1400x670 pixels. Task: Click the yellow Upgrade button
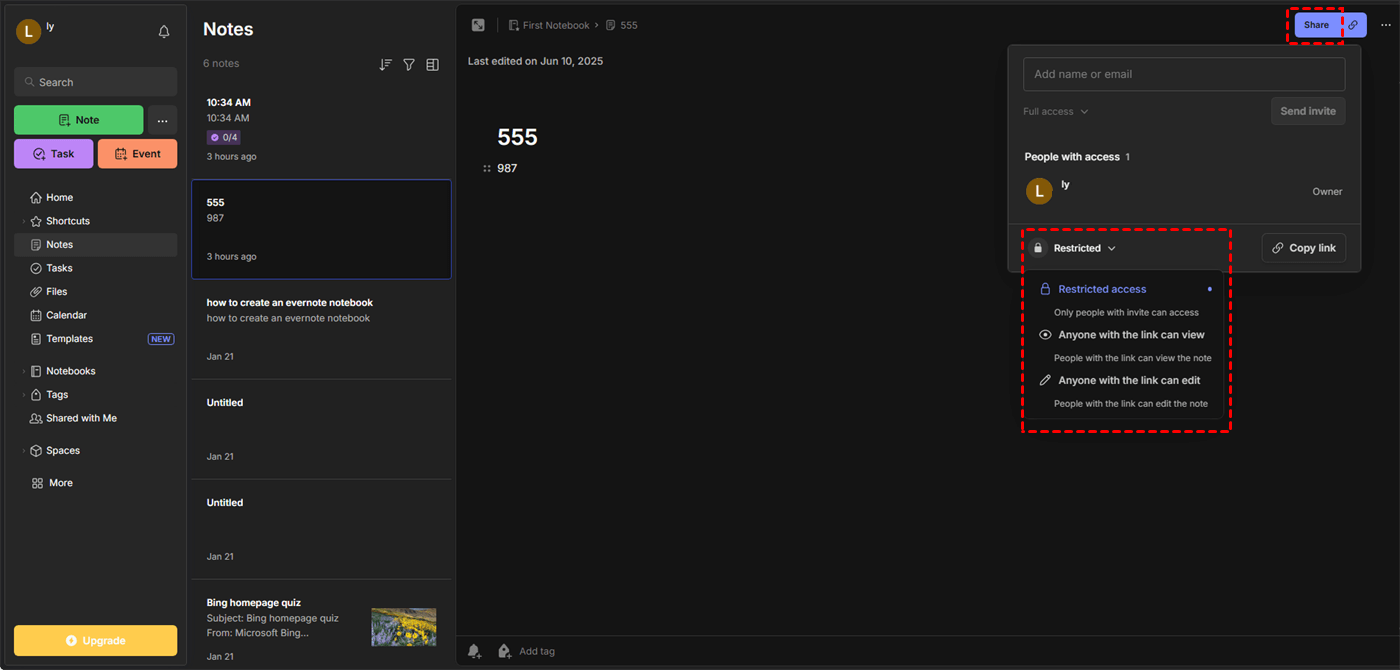coord(96,640)
